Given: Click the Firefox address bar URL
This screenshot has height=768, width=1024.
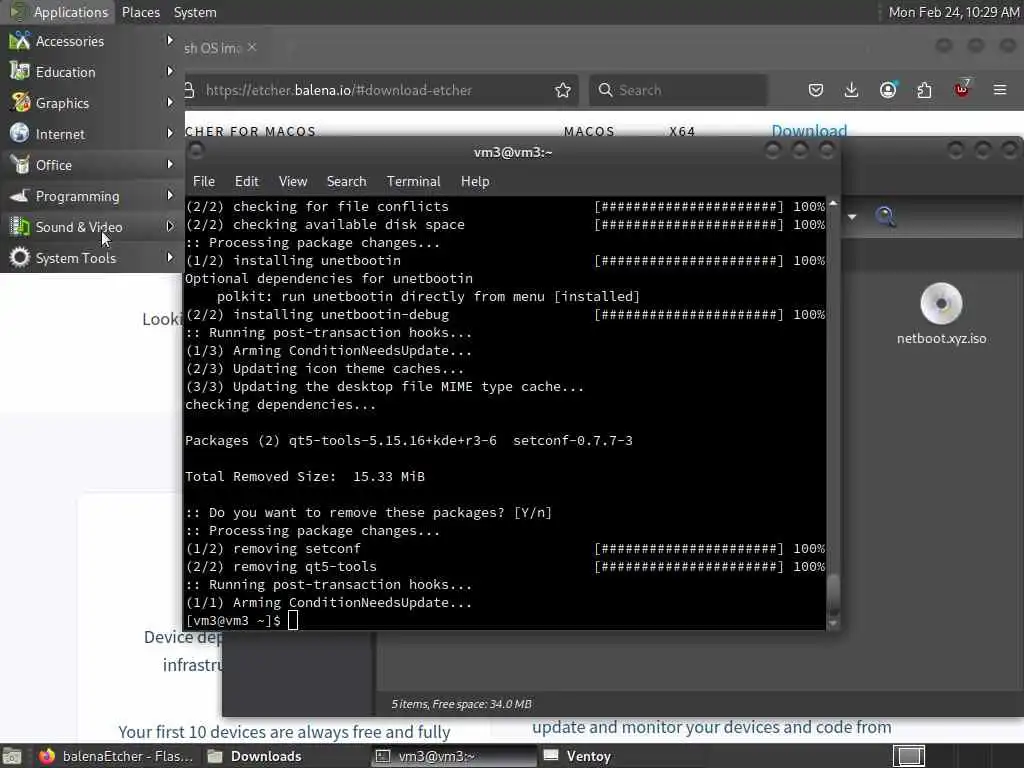Looking at the screenshot, I should (338, 90).
